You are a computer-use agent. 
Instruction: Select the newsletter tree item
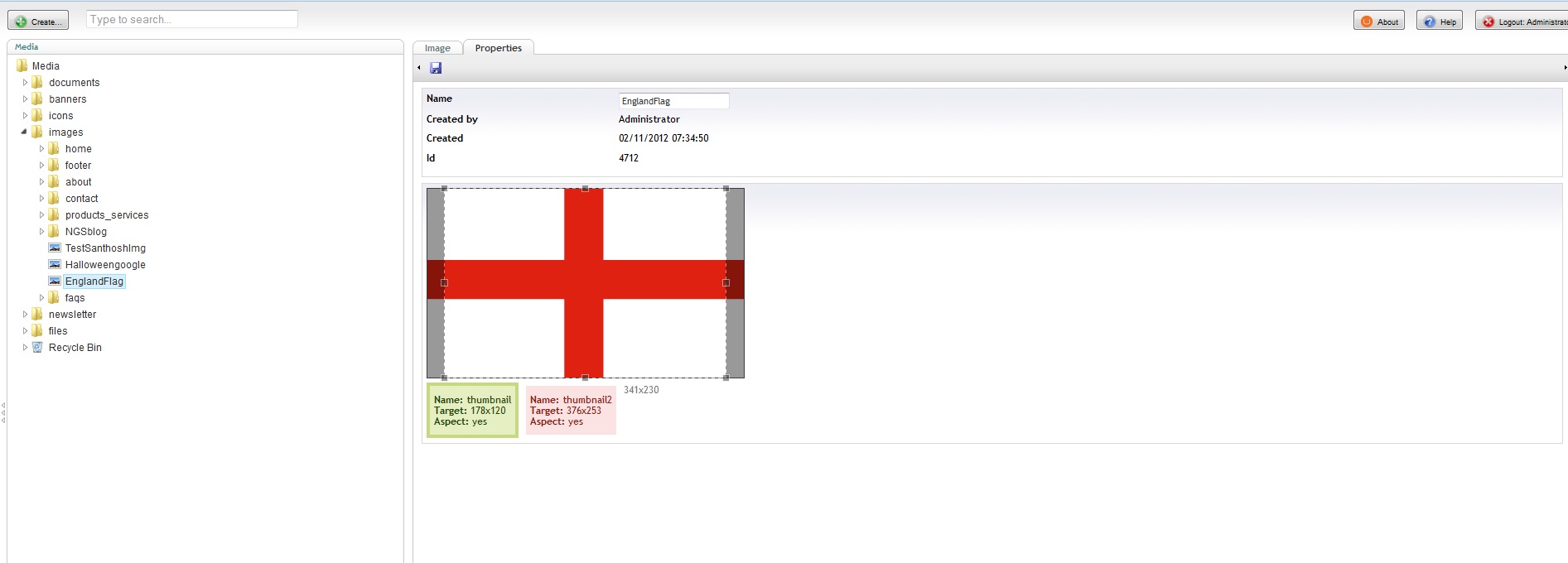[72, 315]
